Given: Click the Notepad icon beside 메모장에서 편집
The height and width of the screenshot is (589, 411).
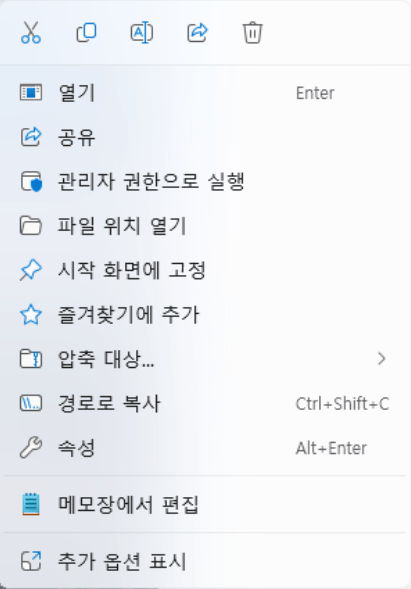Looking at the screenshot, I should coord(31,504).
